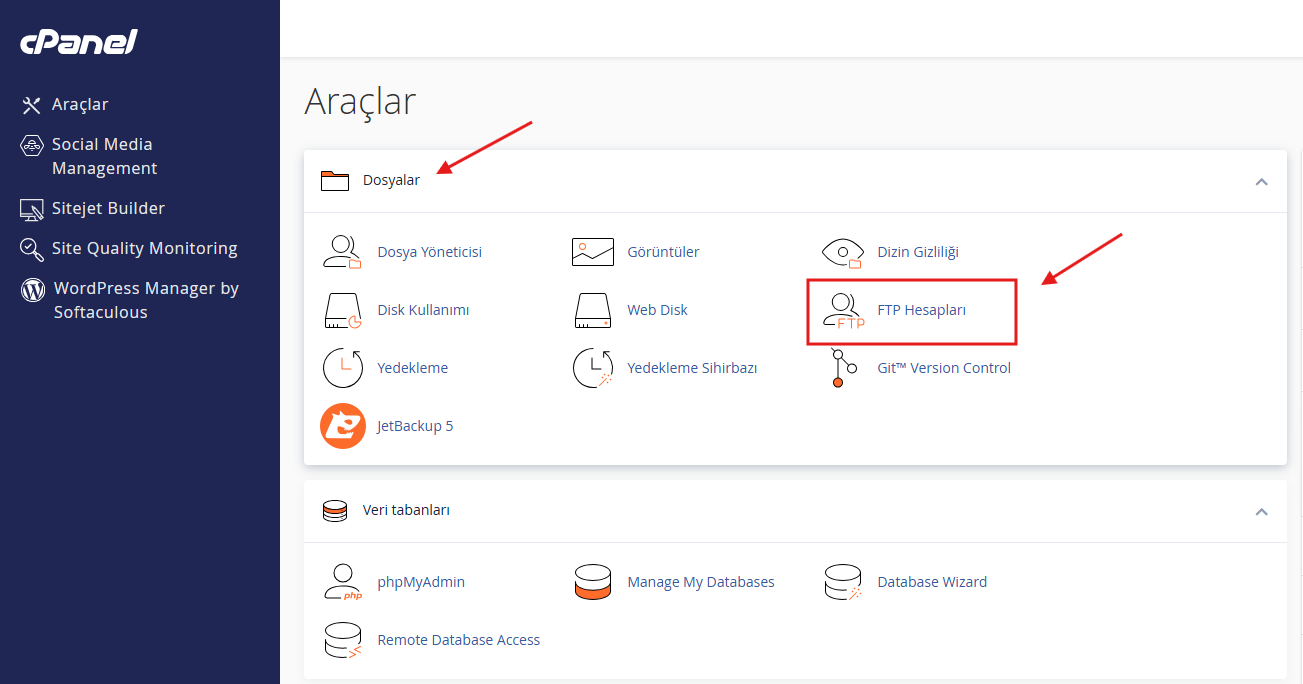Open the Görüntüler images icon

[x=592, y=252]
